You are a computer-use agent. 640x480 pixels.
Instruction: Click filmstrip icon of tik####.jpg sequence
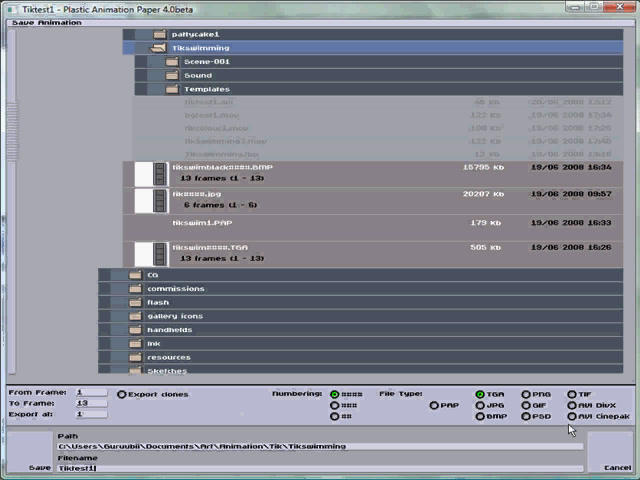click(x=160, y=200)
